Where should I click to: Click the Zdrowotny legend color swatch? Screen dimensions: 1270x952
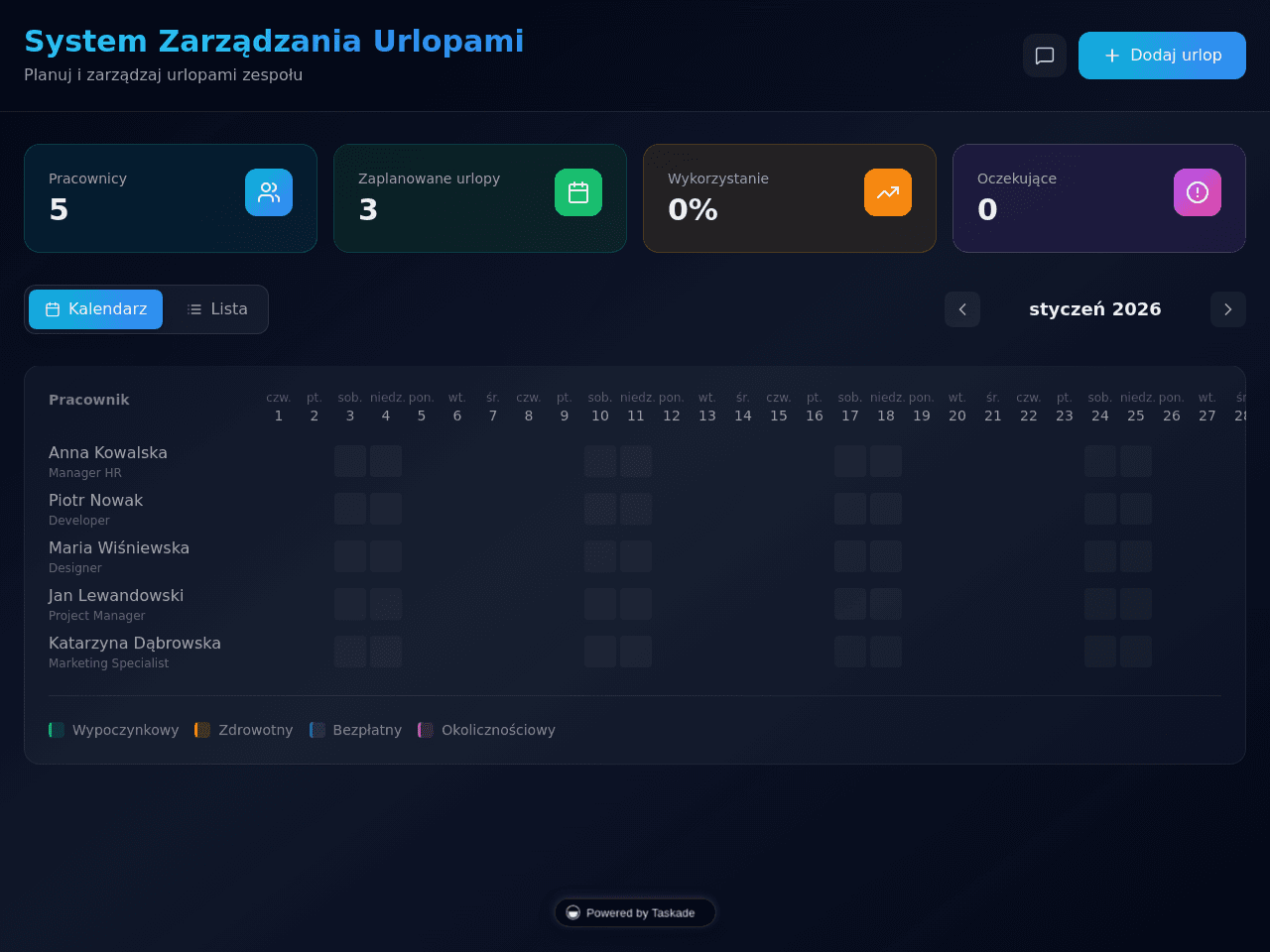click(202, 730)
